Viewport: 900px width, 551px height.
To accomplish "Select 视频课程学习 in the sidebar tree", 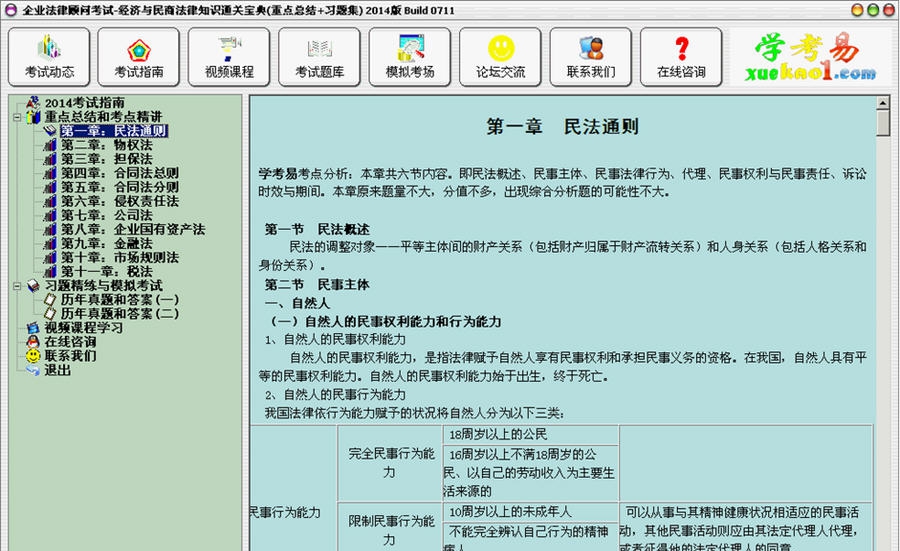I will tap(83, 327).
